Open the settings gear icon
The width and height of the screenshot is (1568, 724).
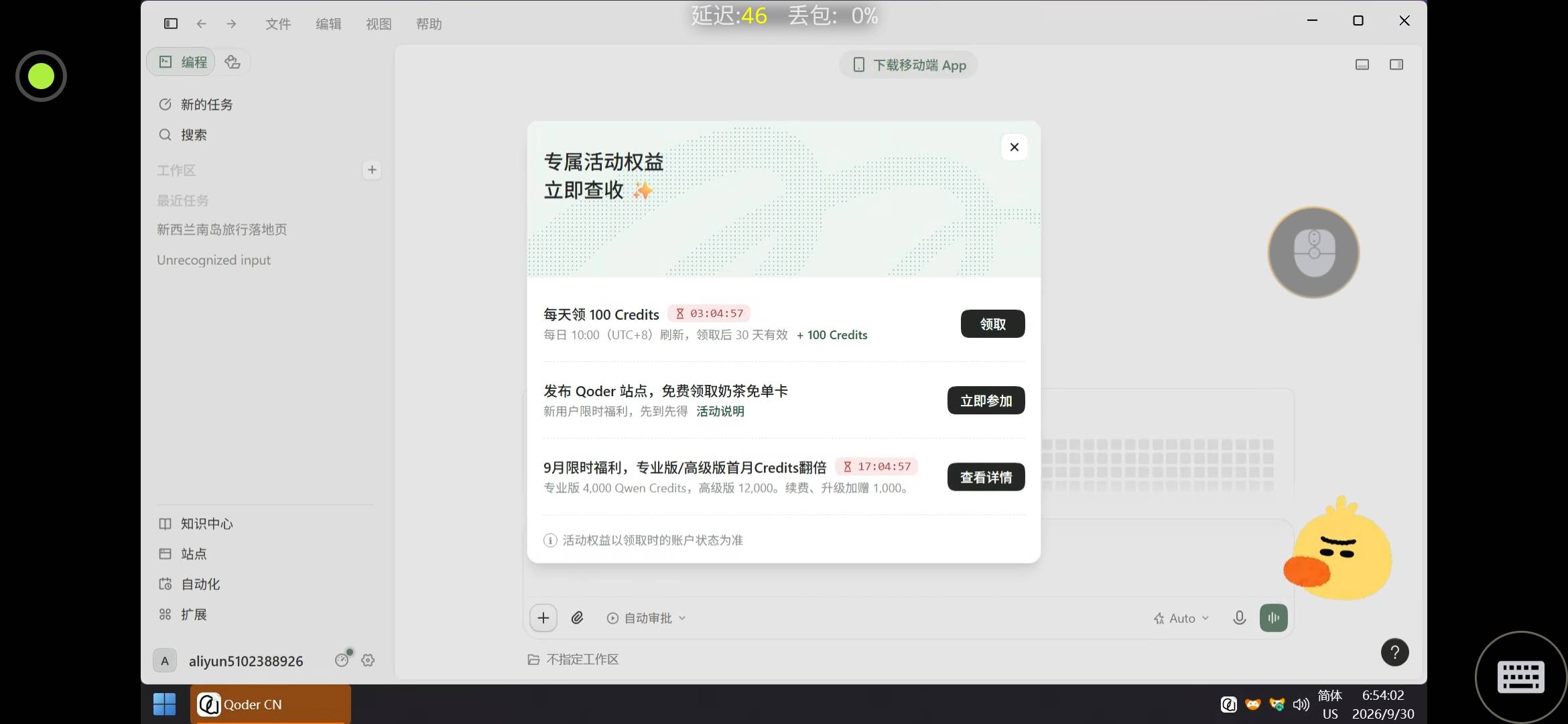click(x=368, y=660)
